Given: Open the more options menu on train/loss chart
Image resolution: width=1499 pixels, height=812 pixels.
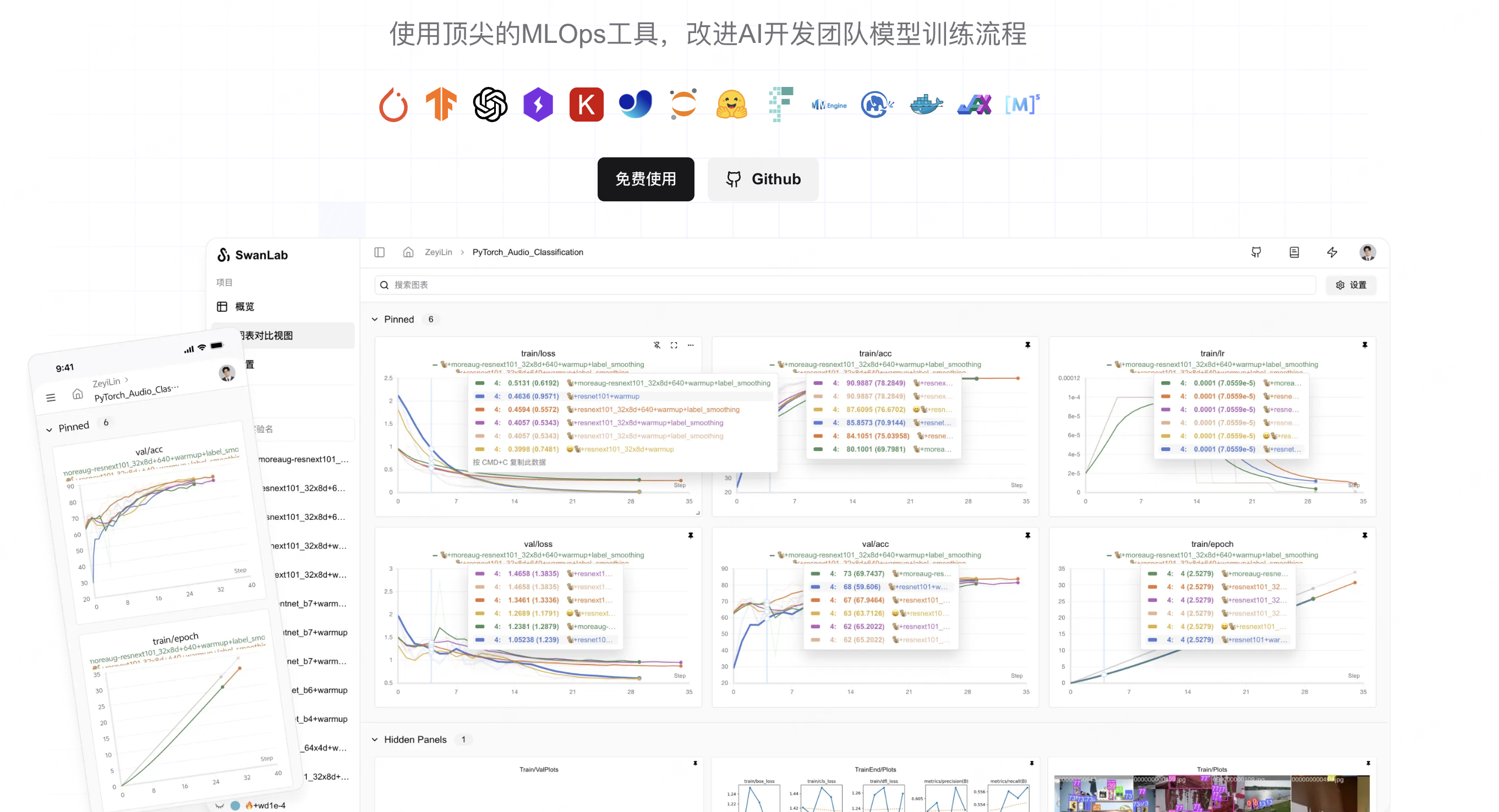Looking at the screenshot, I should tap(690, 345).
